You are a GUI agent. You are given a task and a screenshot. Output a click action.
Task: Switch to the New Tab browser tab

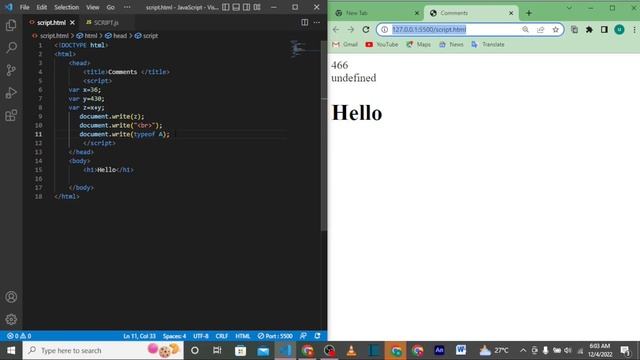coord(376,13)
